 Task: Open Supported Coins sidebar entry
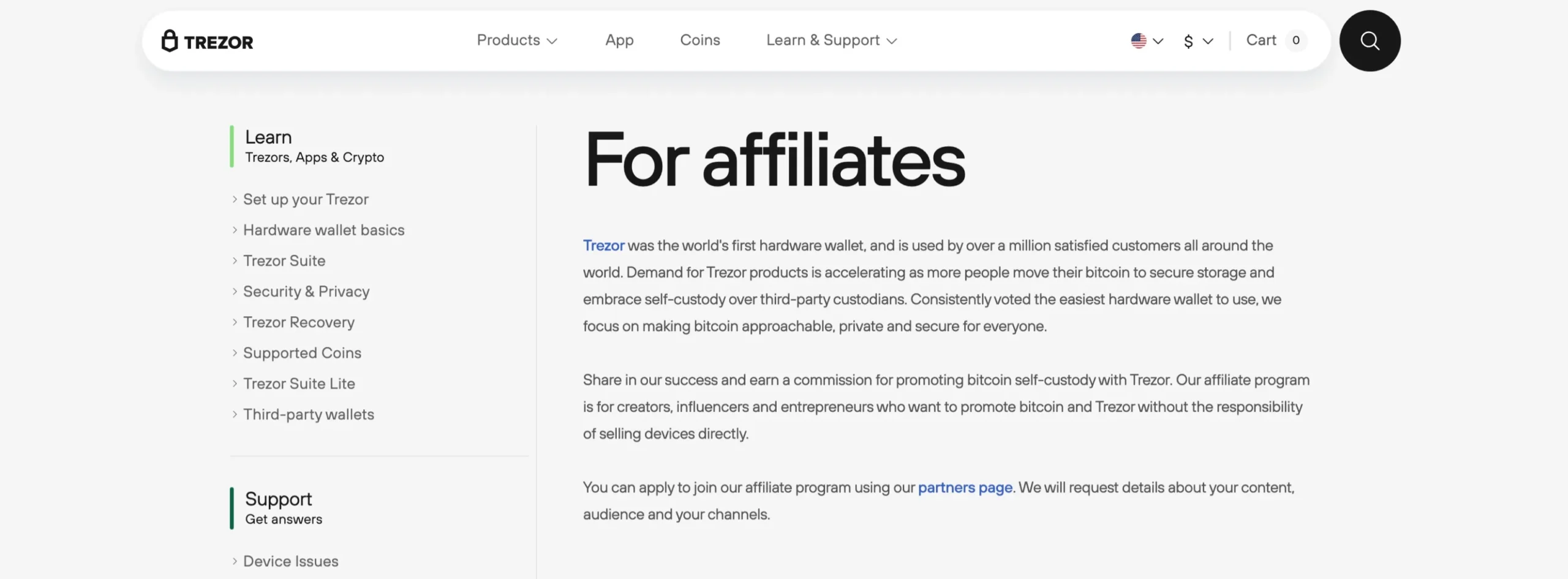(x=302, y=353)
